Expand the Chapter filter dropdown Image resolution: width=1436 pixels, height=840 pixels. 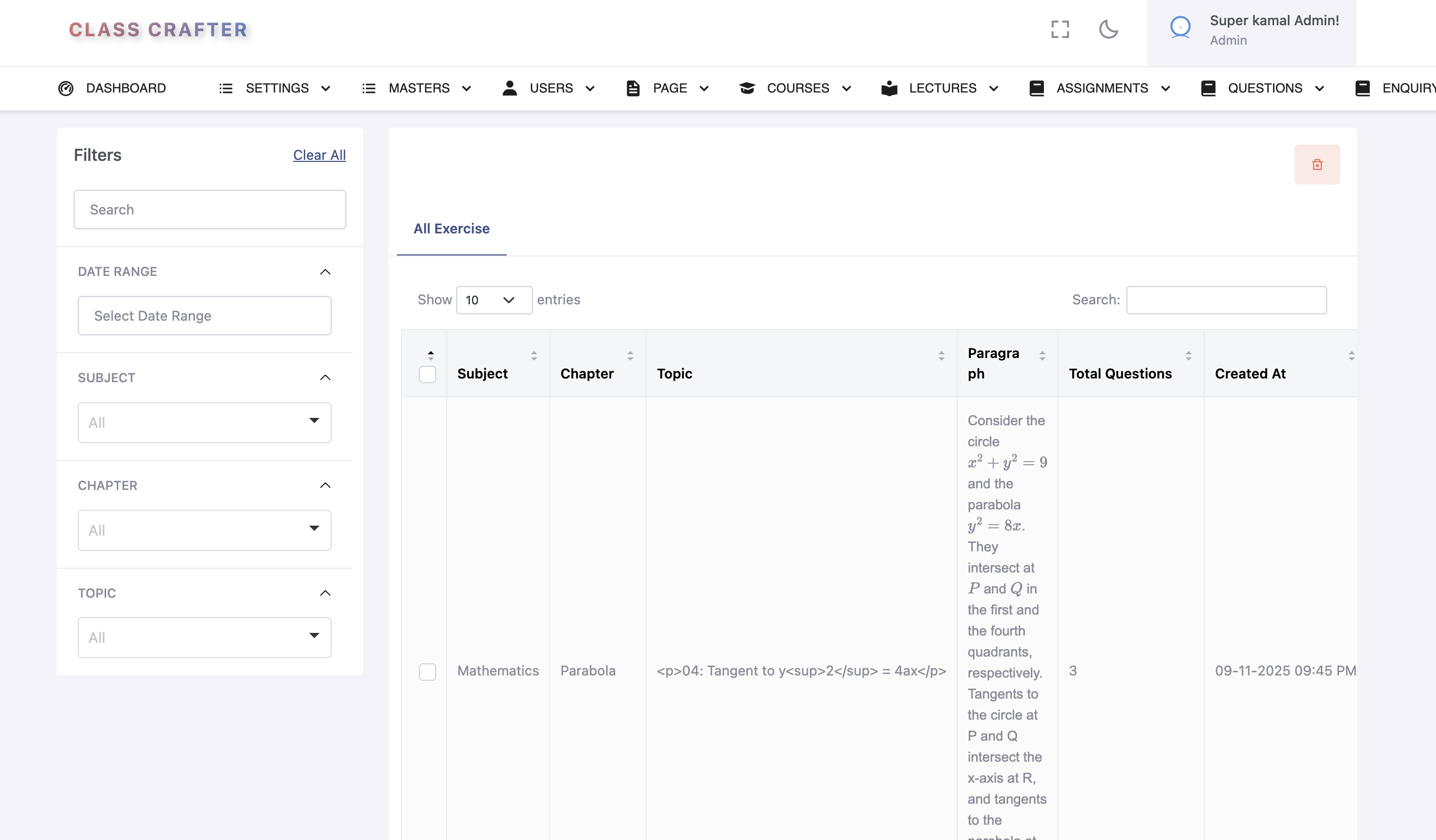[204, 530]
